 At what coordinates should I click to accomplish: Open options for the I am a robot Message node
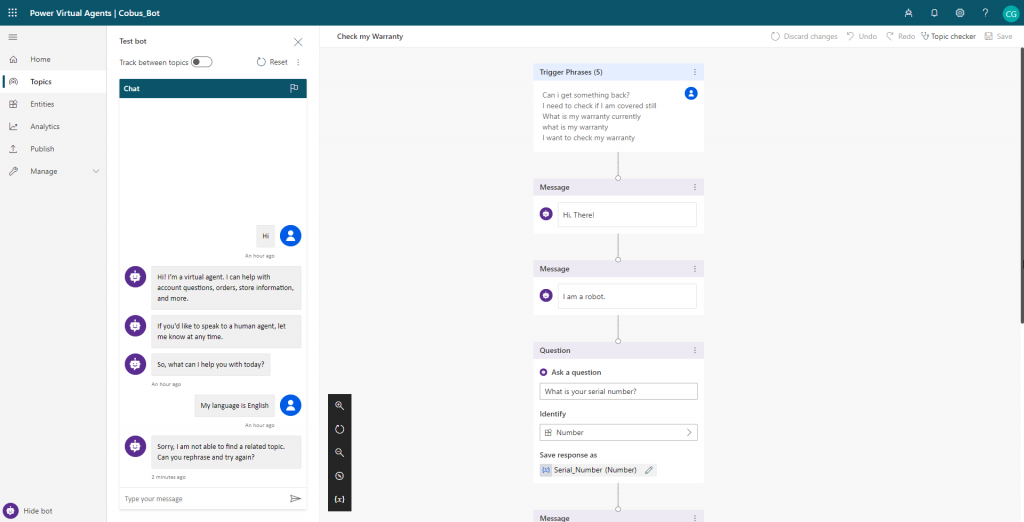tap(695, 269)
